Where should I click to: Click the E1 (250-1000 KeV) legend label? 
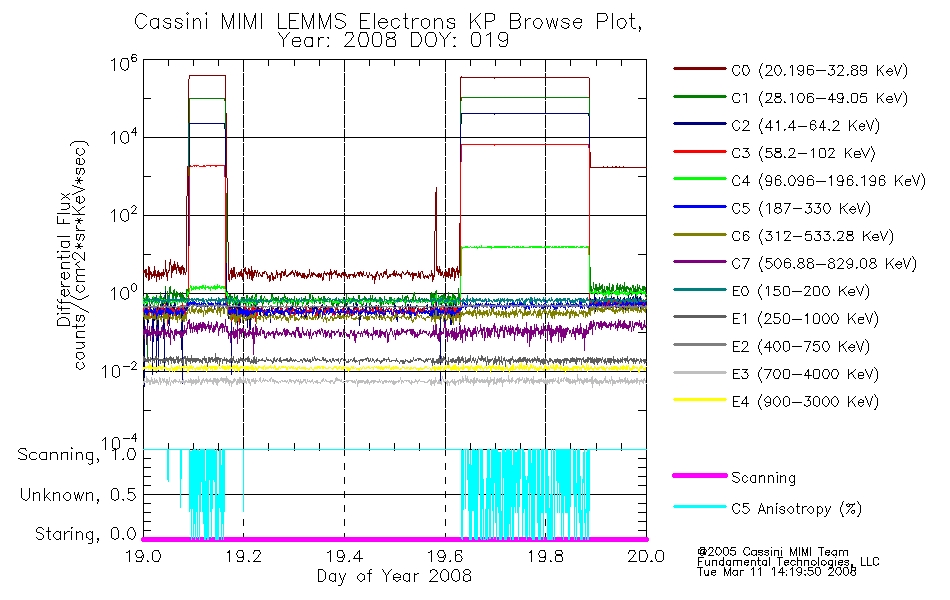coord(805,319)
